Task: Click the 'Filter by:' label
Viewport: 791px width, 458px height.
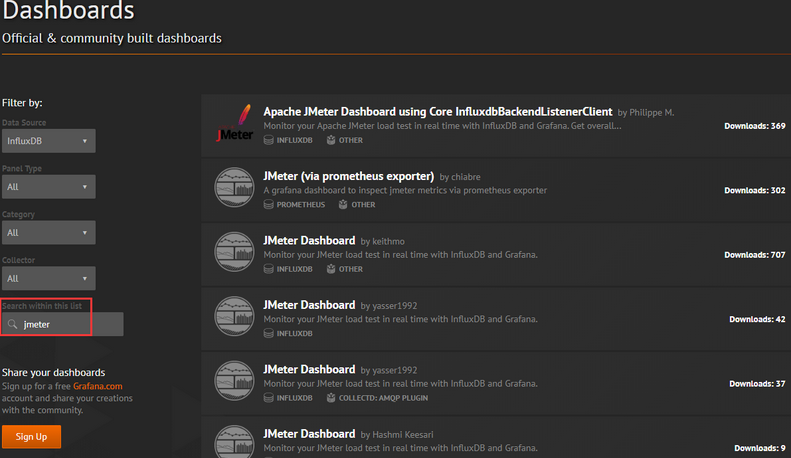Action: click(22, 103)
